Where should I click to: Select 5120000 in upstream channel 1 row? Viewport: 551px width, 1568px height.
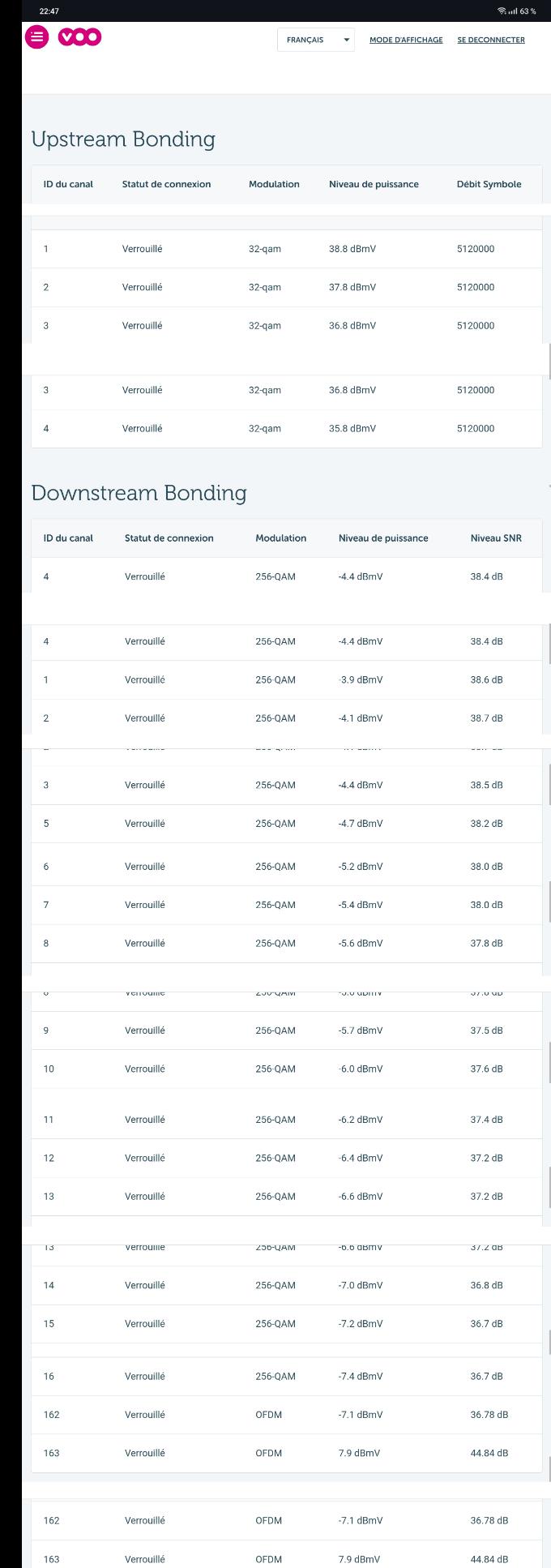pyautogui.click(x=476, y=249)
